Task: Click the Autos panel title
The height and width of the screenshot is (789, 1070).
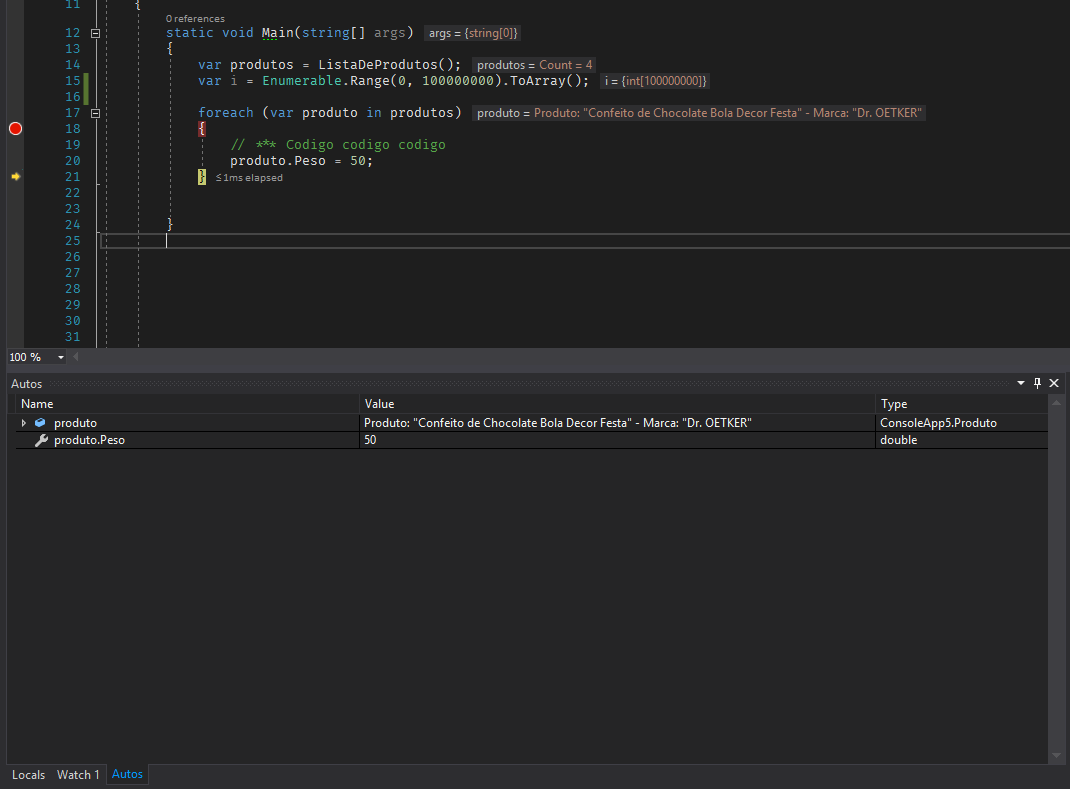Action: click(27, 384)
